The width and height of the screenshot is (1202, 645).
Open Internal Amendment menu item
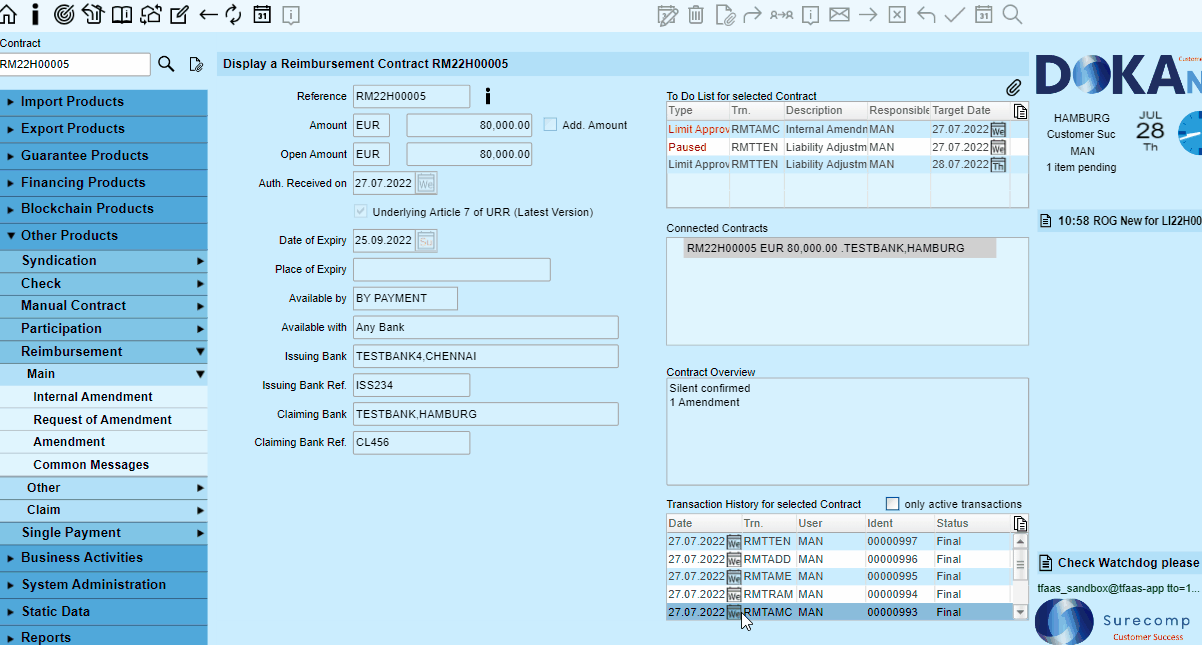coord(104,397)
